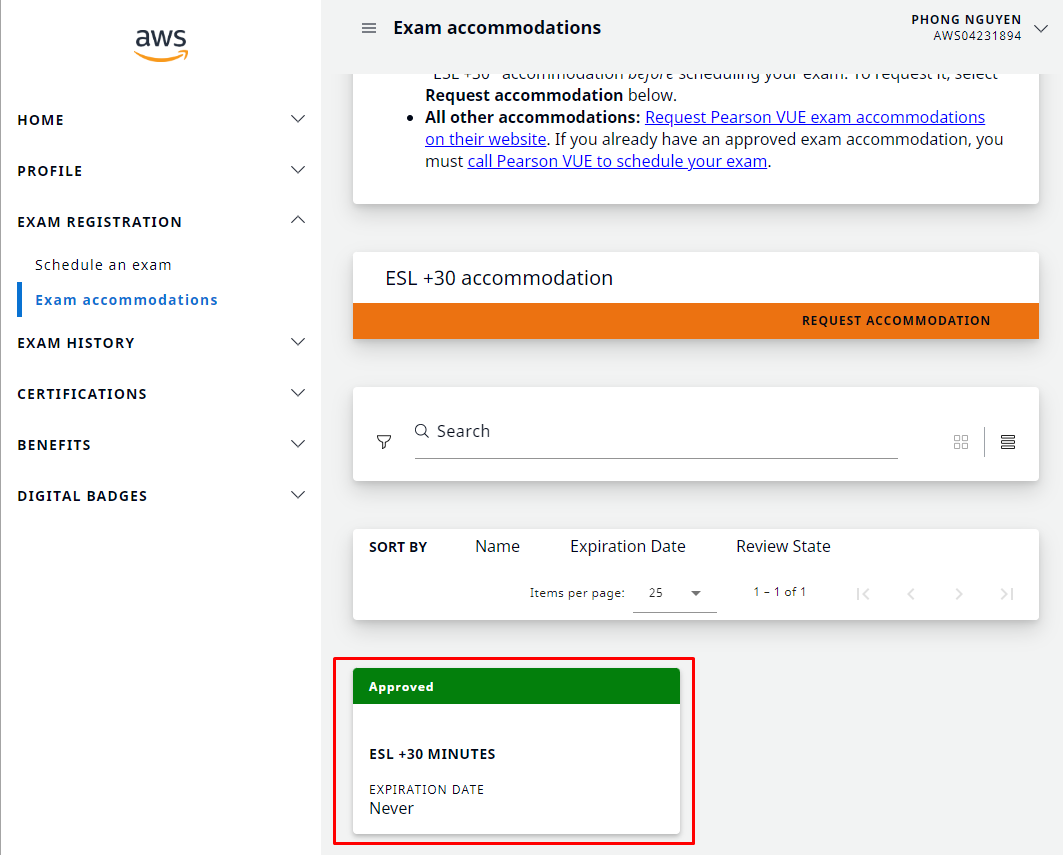Open the Items per page dropdown
1063x855 pixels.
675,593
